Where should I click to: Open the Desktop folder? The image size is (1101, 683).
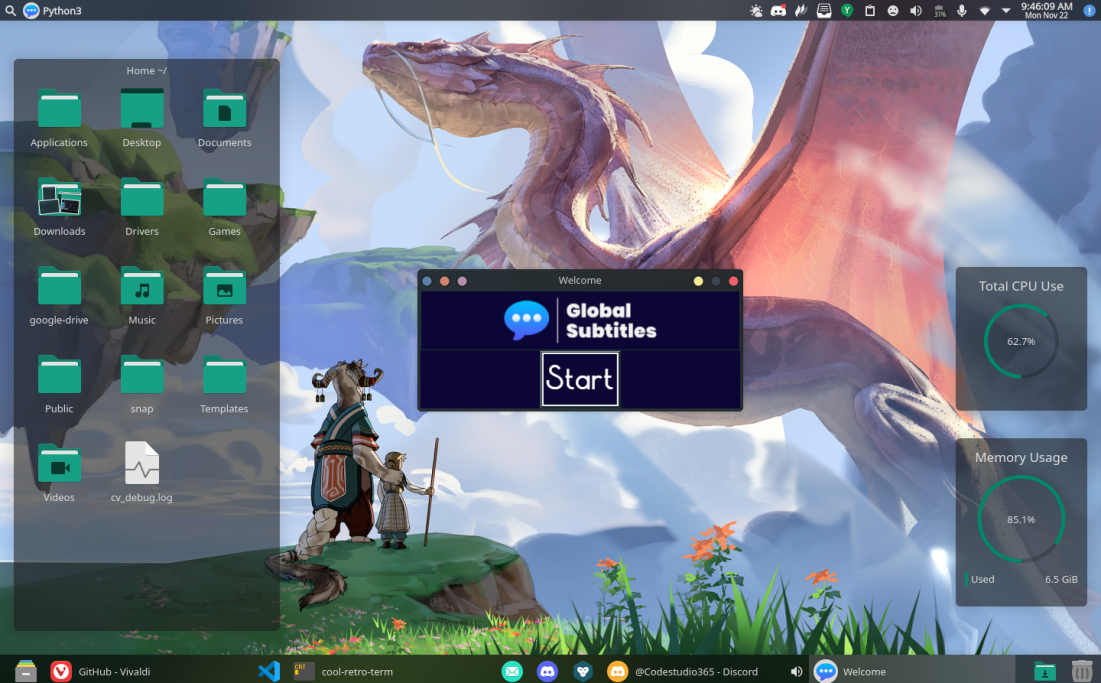coord(142,118)
